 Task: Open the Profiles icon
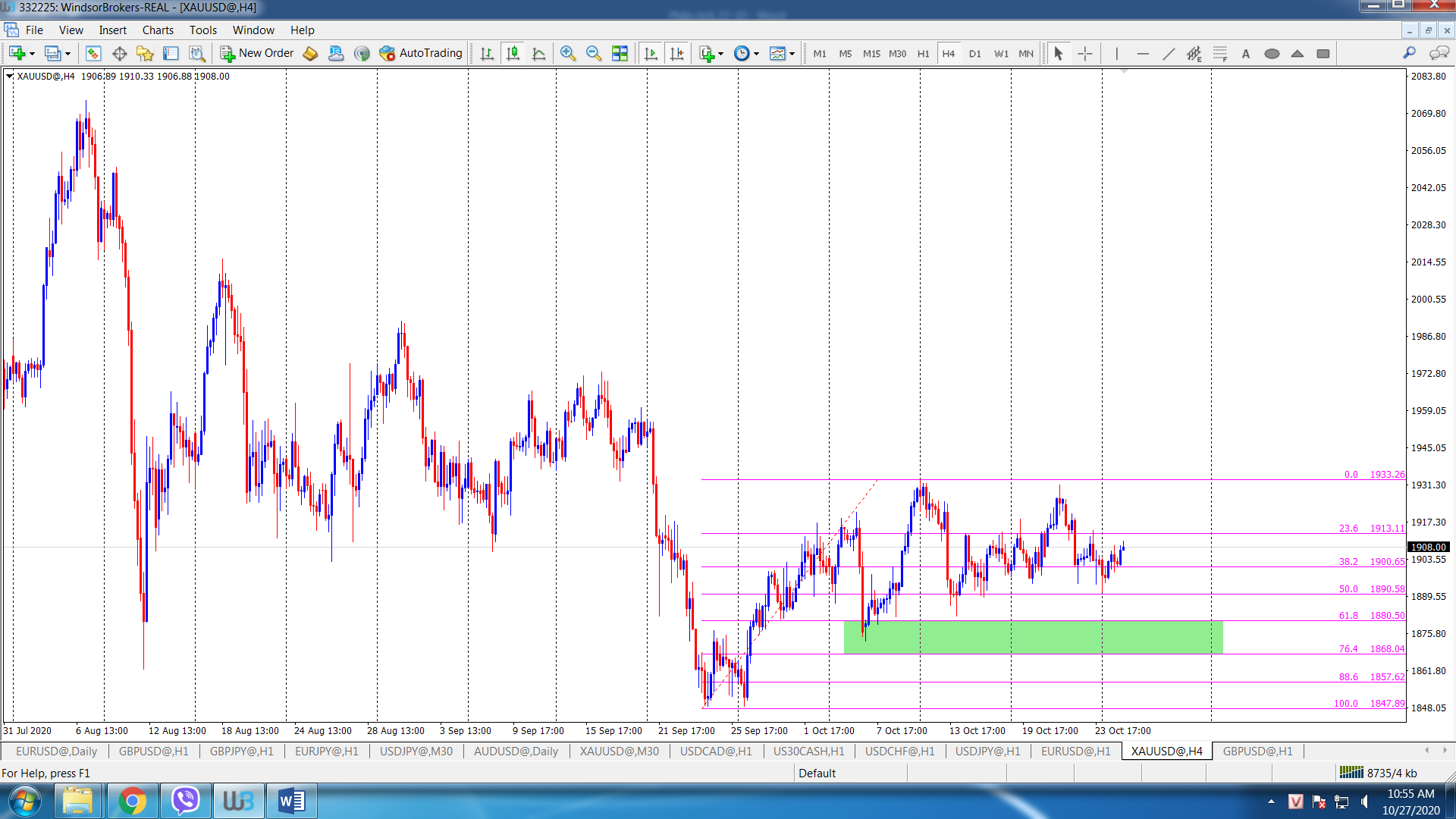pos(52,53)
